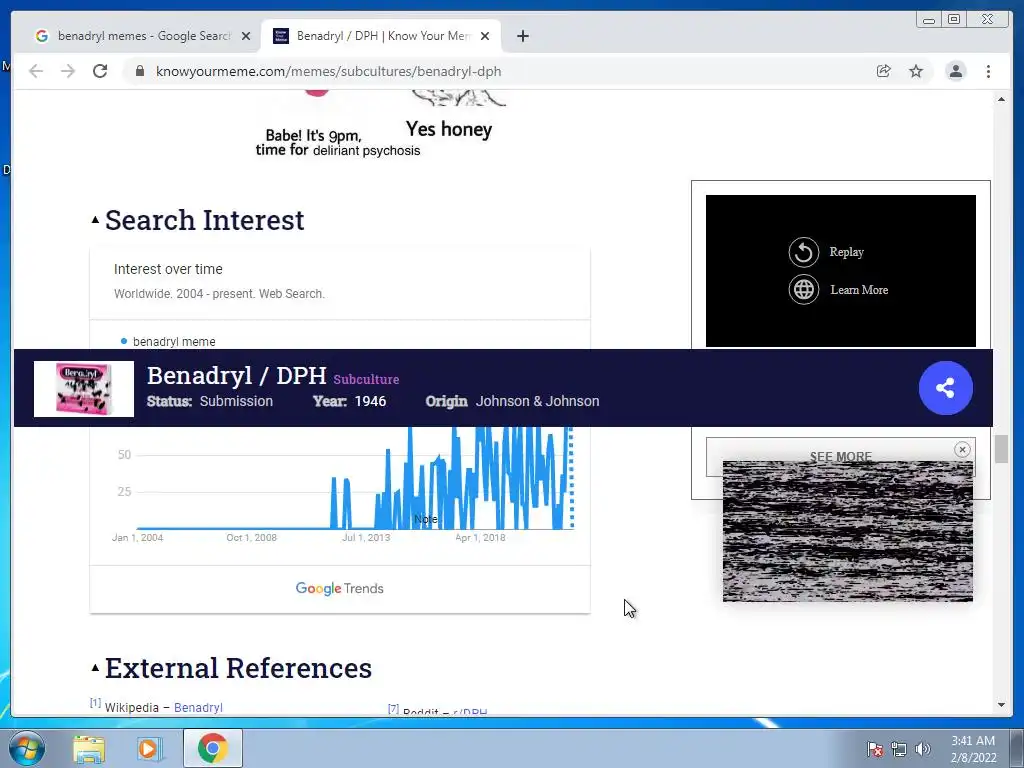This screenshot has height=768, width=1024.
Task: Click the Status: Submission text
Action: 210,401
